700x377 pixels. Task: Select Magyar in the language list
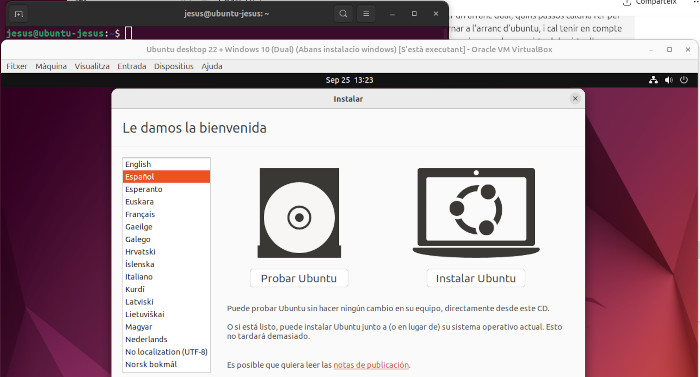[166, 327]
